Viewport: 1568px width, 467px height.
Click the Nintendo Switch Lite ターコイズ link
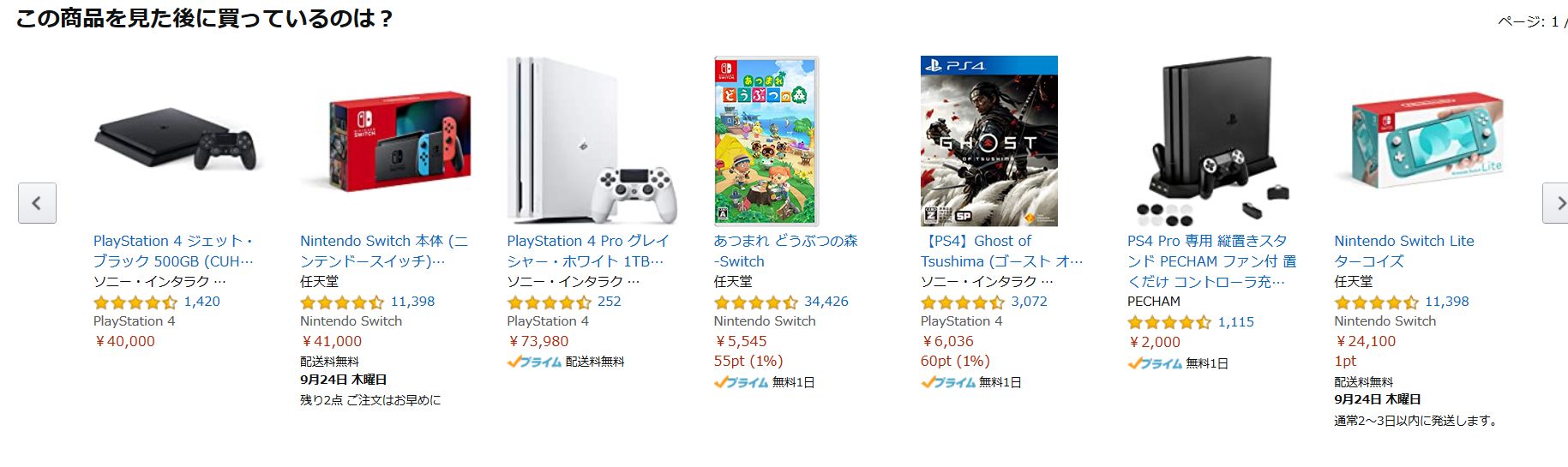pyautogui.click(x=1403, y=251)
